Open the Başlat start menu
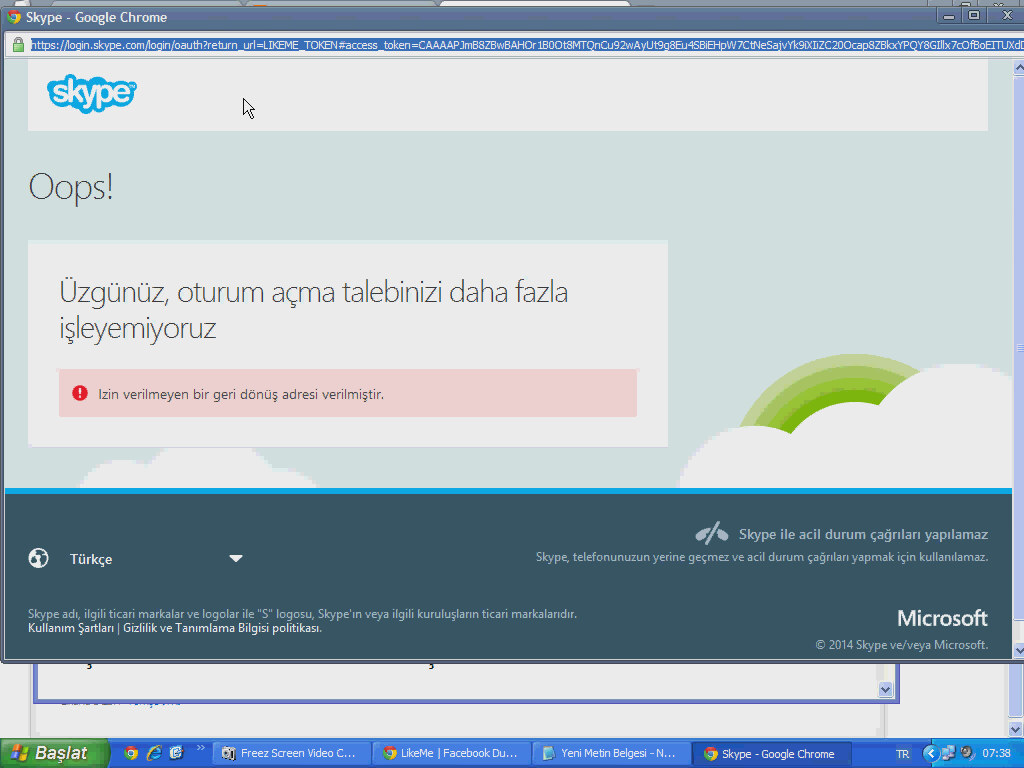 [54, 754]
